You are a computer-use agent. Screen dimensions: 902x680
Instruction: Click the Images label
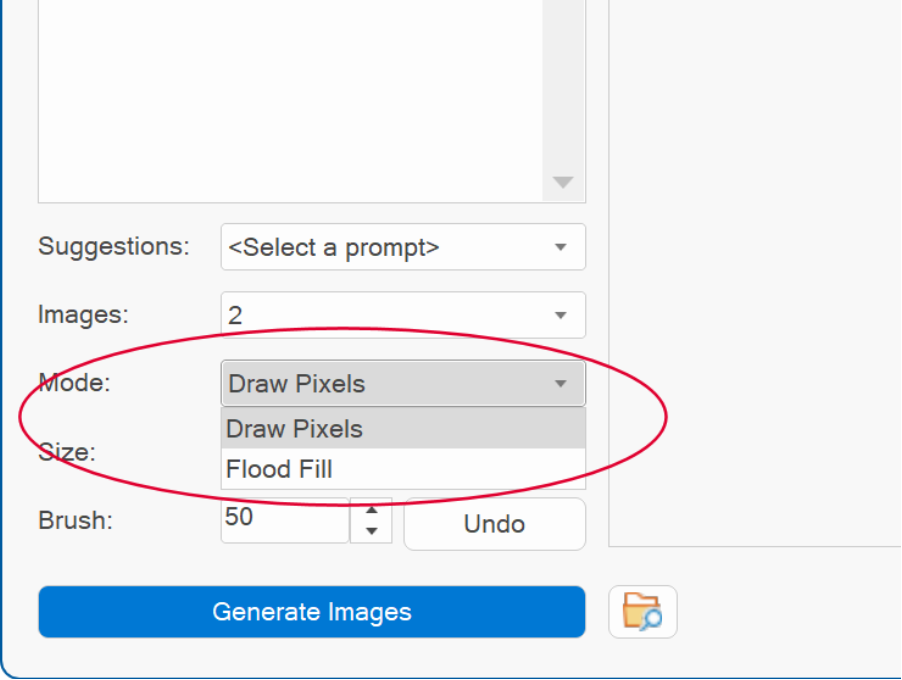(x=84, y=315)
